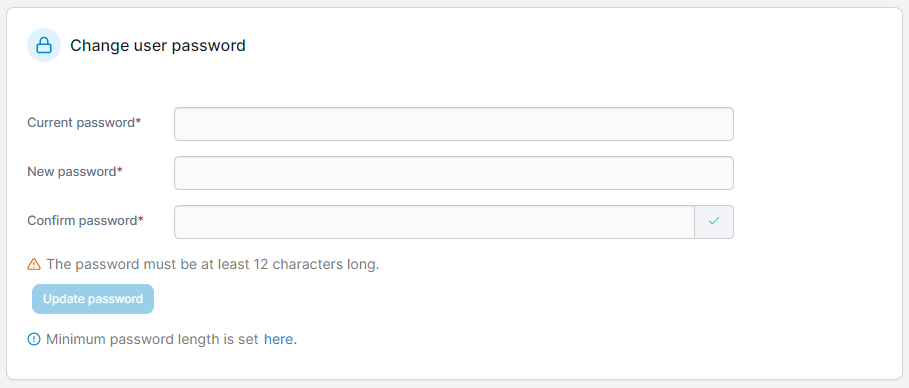The image size is (909, 388).
Task: Click blank space right of Update password button
Action: [x=406, y=299]
